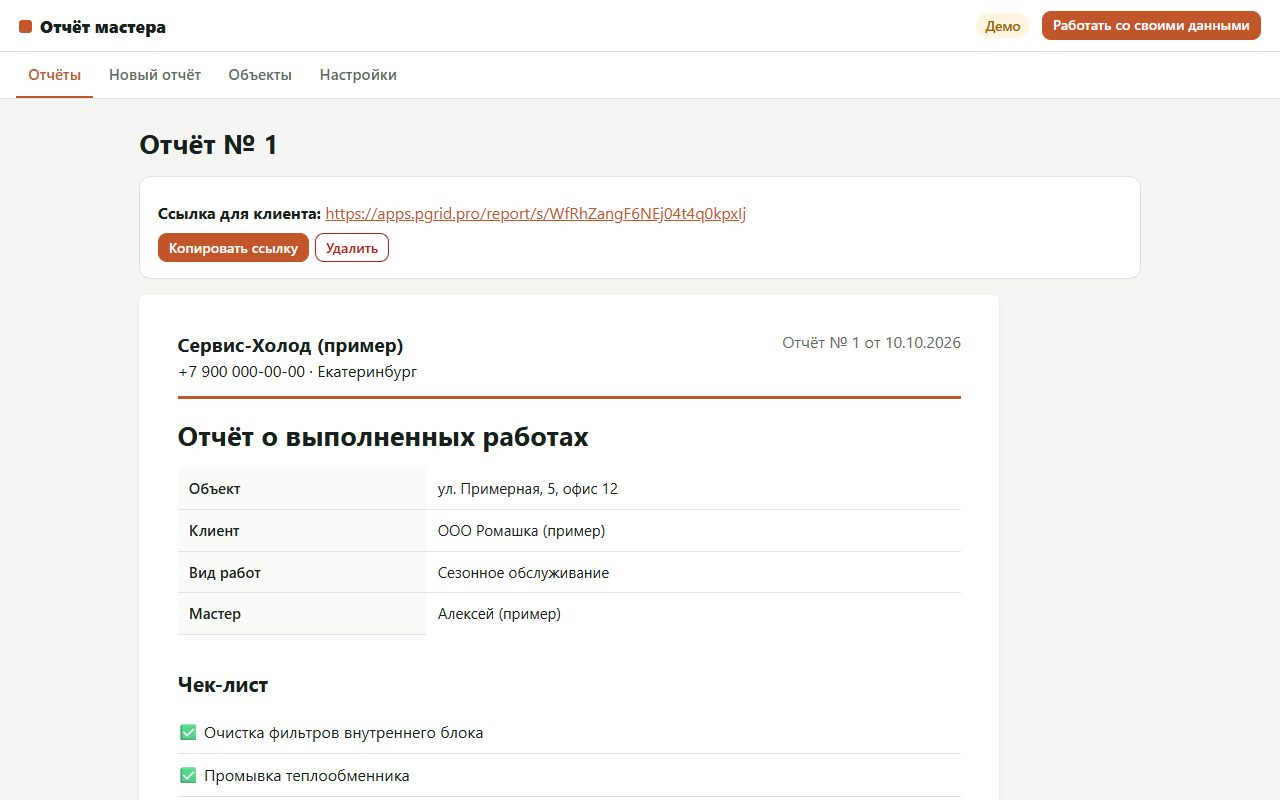
Task: Click the master name Алексей (пример)
Action: (499, 614)
